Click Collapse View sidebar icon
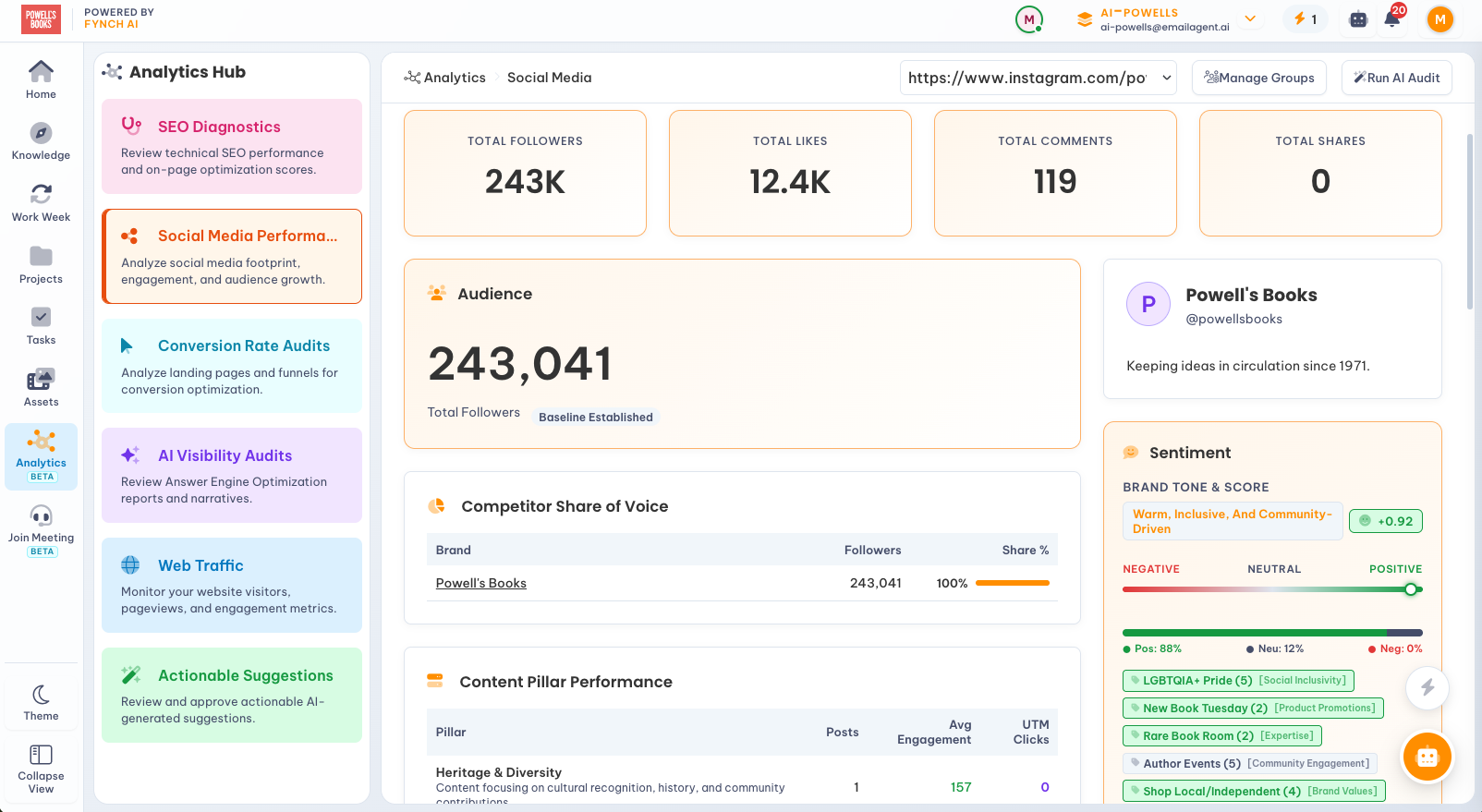Viewport: 1482px width, 812px height. [41, 769]
